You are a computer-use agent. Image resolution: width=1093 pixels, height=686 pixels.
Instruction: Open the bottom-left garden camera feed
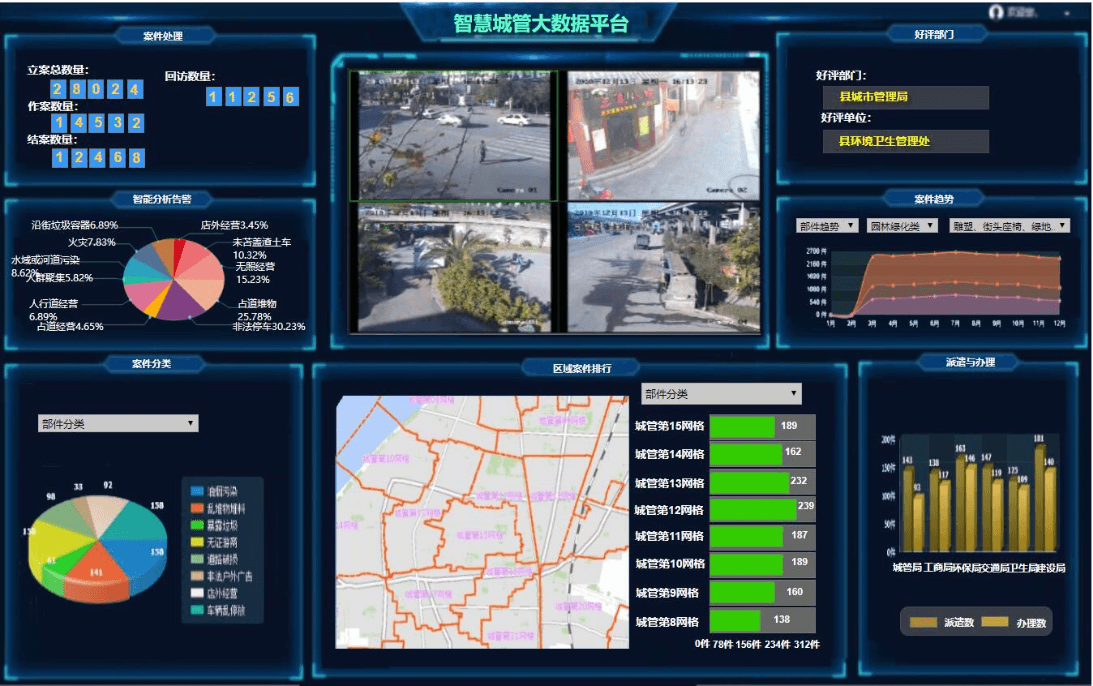pos(453,267)
